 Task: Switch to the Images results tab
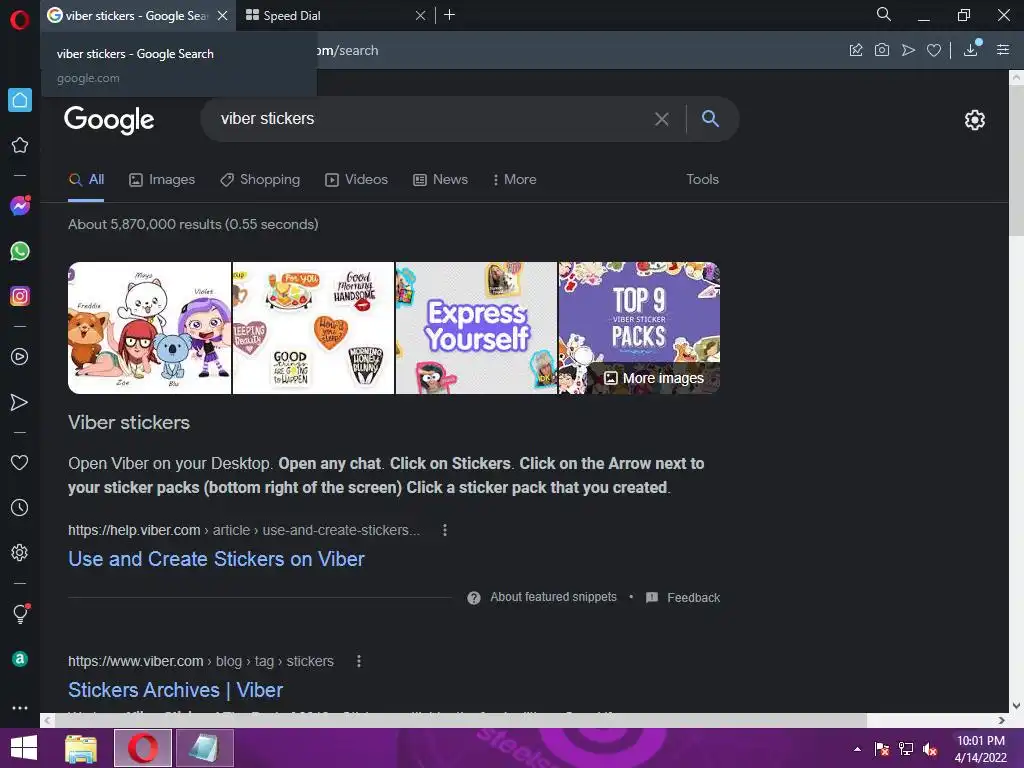162,180
